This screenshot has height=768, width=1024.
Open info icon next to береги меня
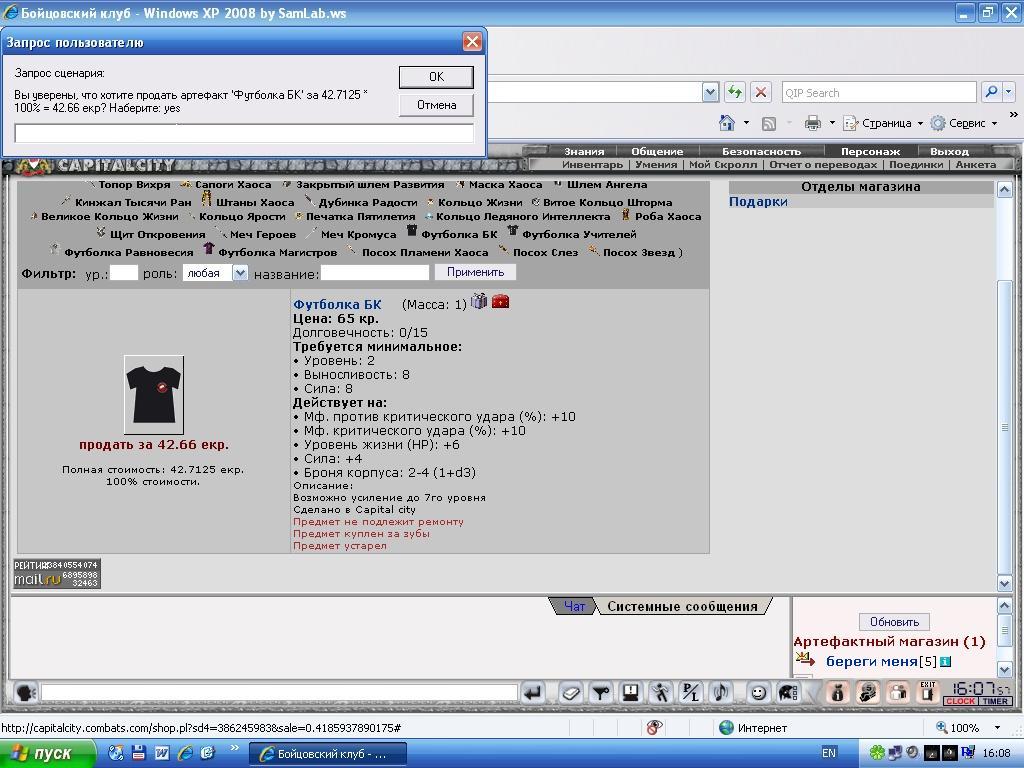(945, 662)
